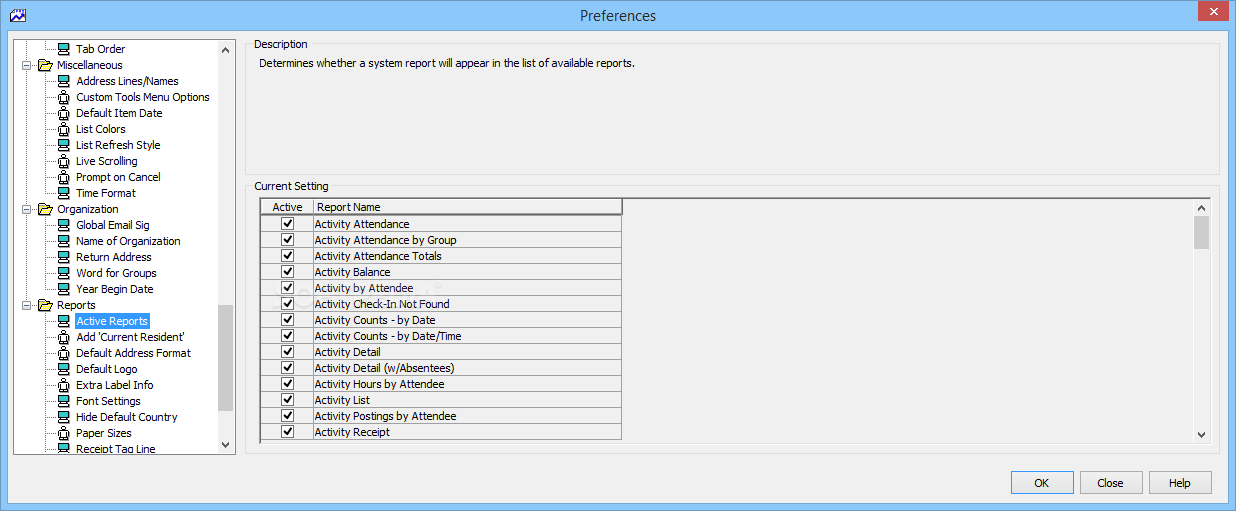The width and height of the screenshot is (1236, 511).
Task: Click the report list scroll down arrow
Action: (1202, 434)
